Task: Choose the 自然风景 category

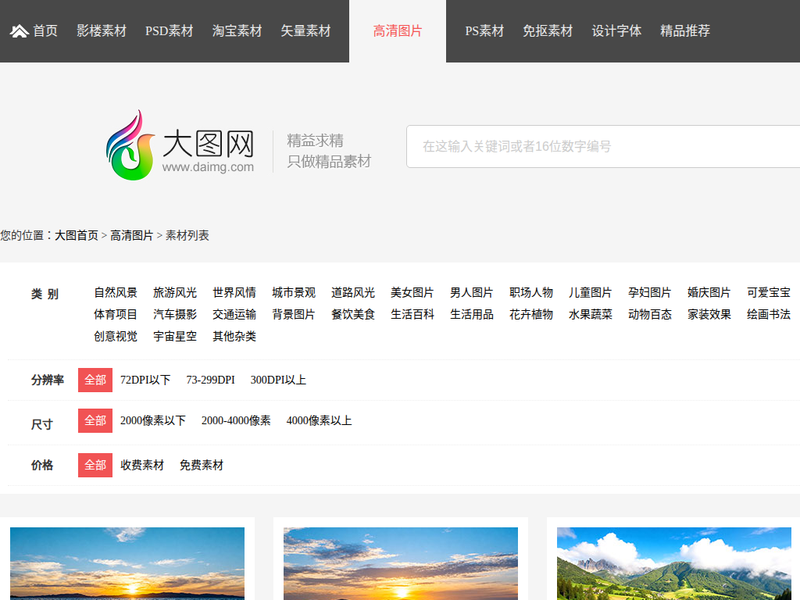Action: pos(115,293)
